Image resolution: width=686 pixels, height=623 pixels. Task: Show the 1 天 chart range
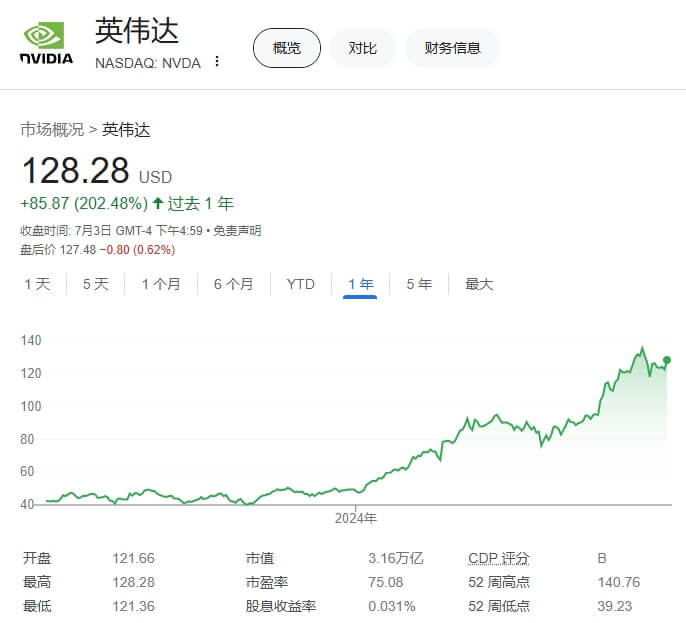(x=37, y=284)
